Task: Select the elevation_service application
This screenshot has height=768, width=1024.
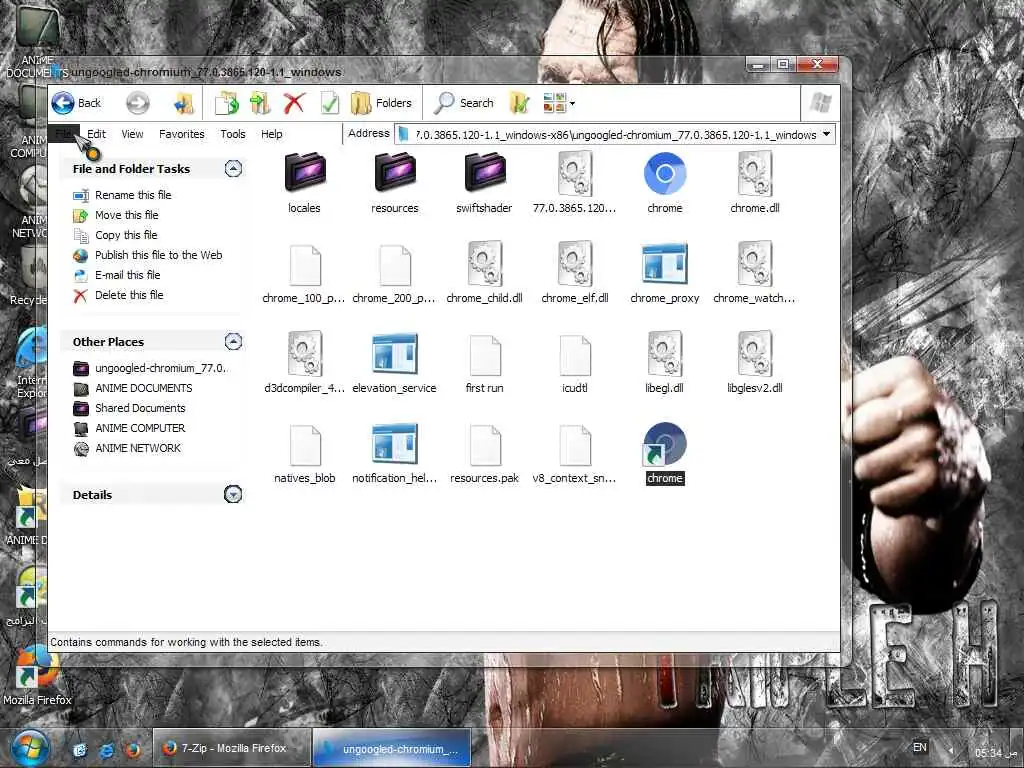Action: pos(394,363)
